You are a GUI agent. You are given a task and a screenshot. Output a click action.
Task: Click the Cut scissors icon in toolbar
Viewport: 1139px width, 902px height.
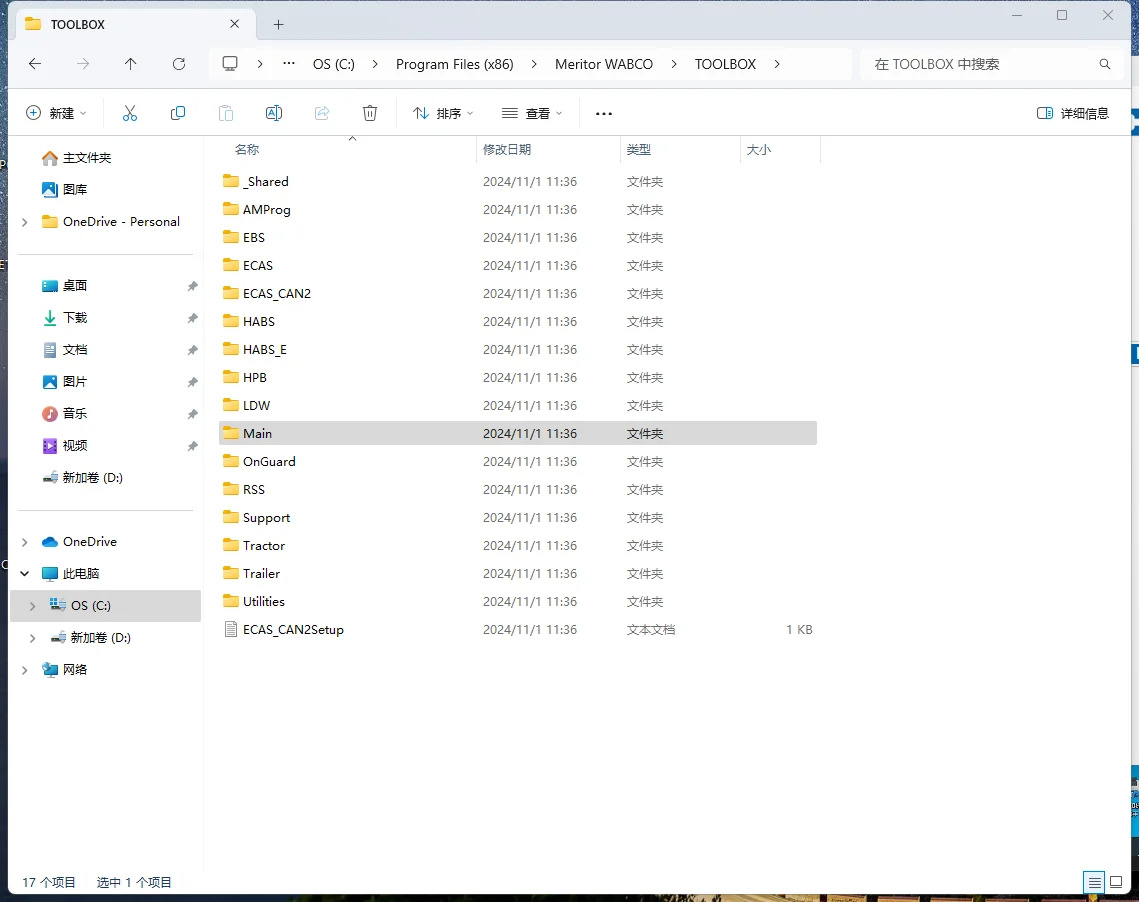(130, 113)
